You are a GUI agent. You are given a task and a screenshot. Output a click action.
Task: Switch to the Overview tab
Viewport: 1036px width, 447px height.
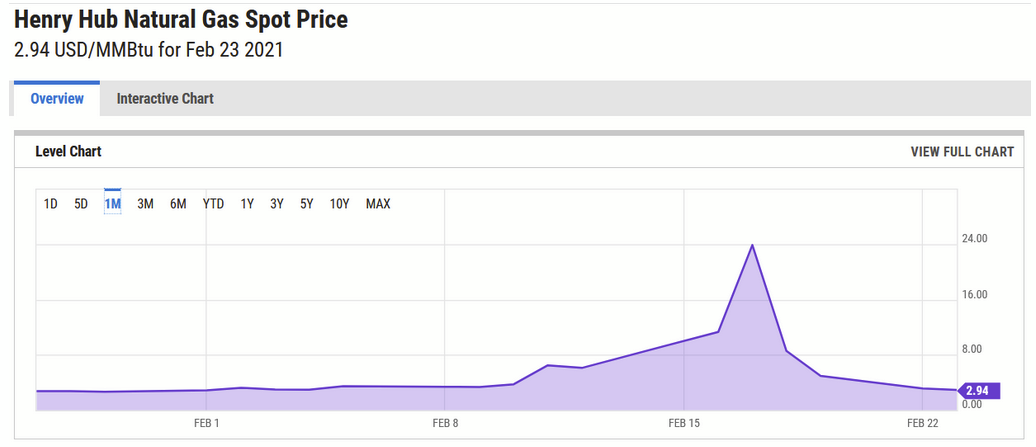(56, 99)
